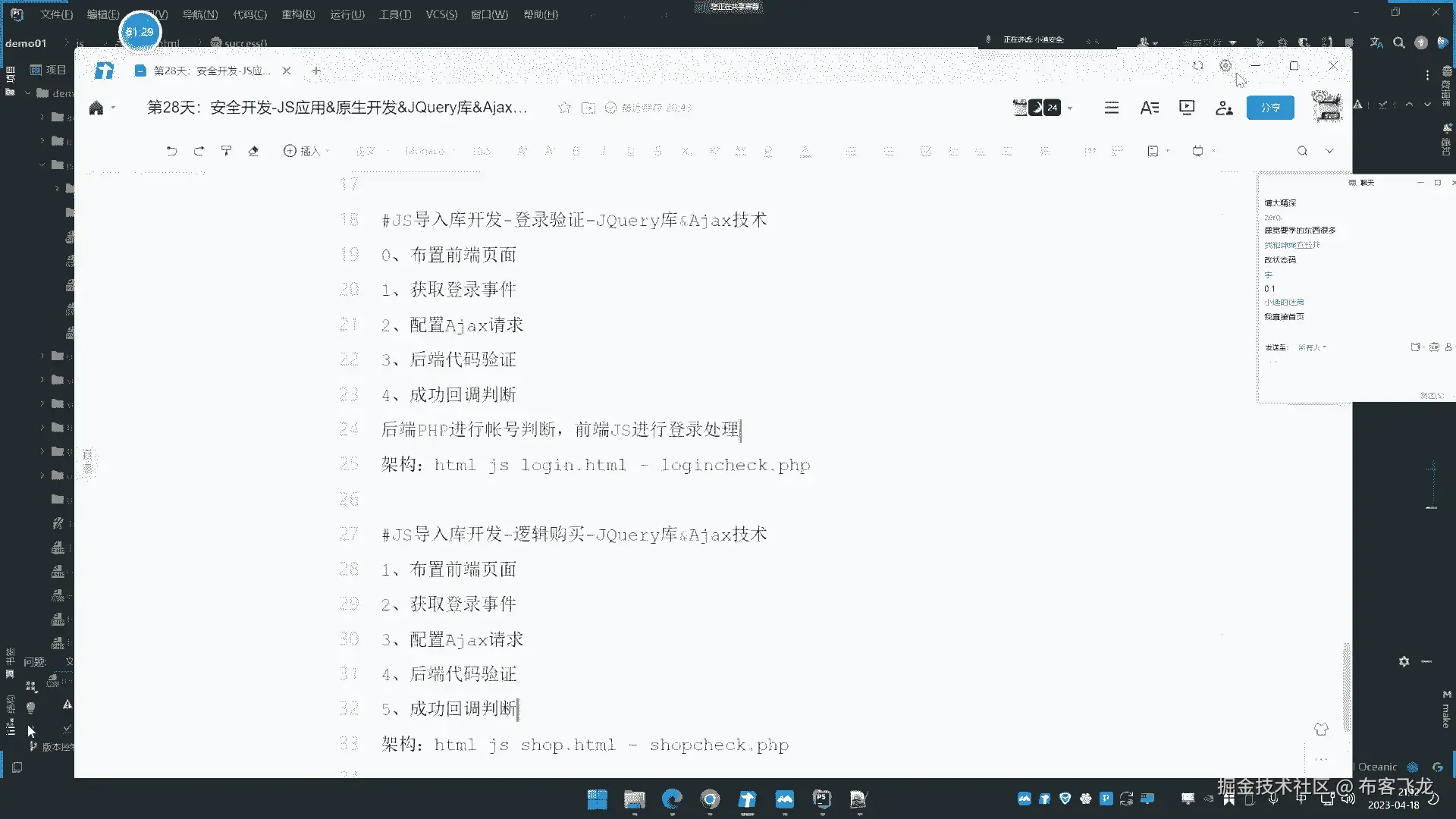Click the home icon in document header
The width and height of the screenshot is (1456, 819).
(x=96, y=108)
